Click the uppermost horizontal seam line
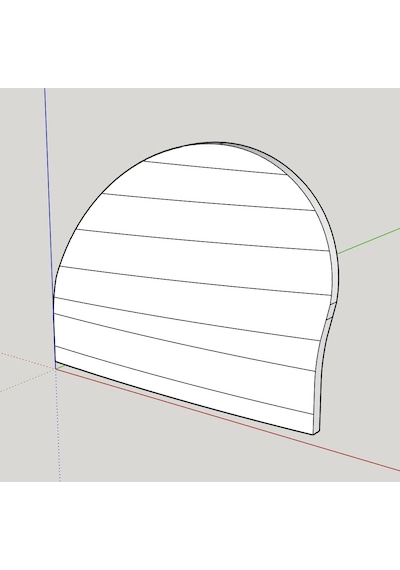Image resolution: width=400 pixels, height=570 pixels. 215,168
